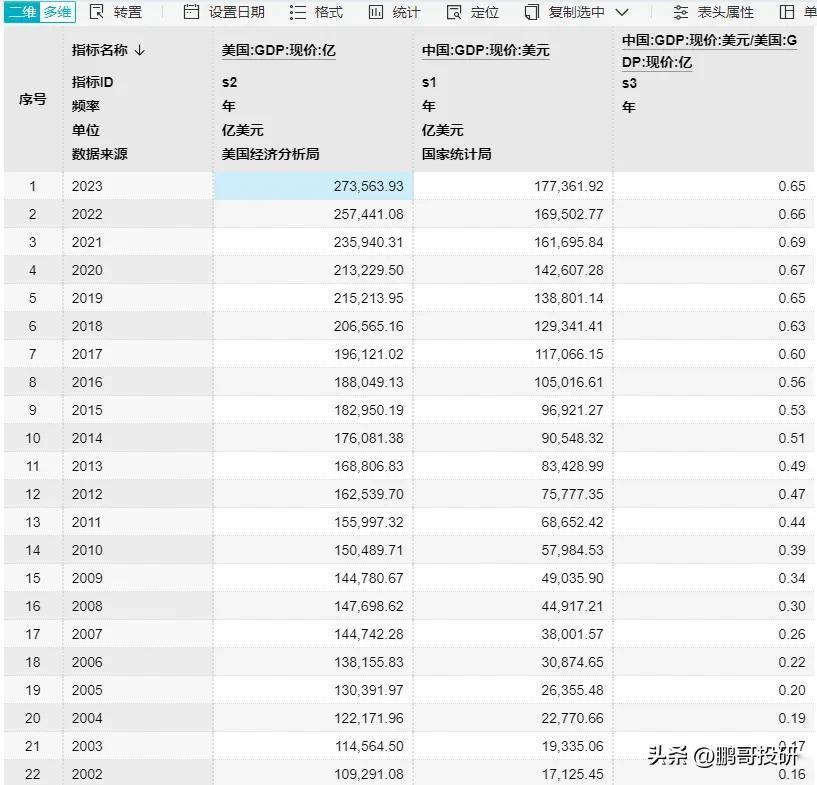The image size is (817, 785).
Task: Select the cell 22,770.66
Action: [513, 718]
